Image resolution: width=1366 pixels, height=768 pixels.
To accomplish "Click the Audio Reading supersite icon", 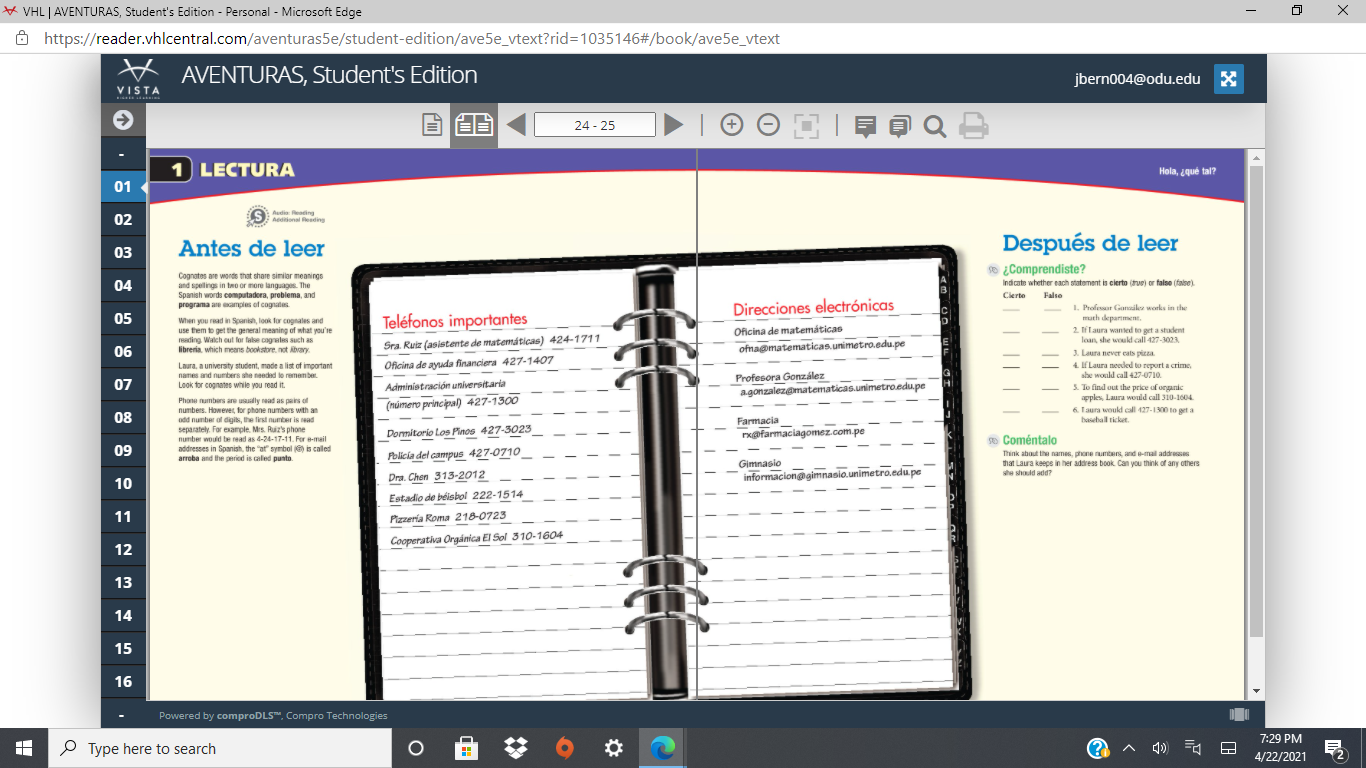I will 257,216.
